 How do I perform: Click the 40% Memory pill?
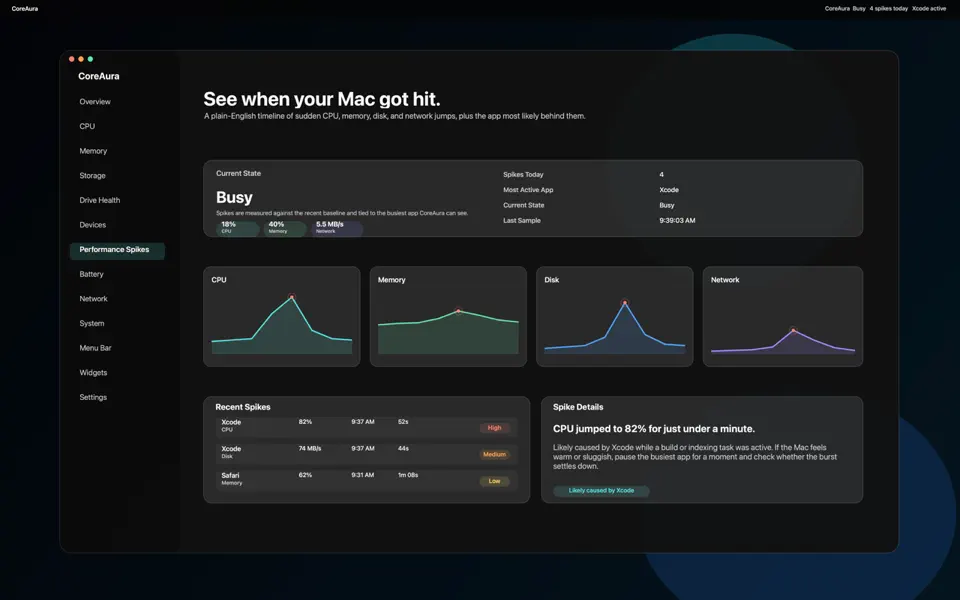point(285,228)
